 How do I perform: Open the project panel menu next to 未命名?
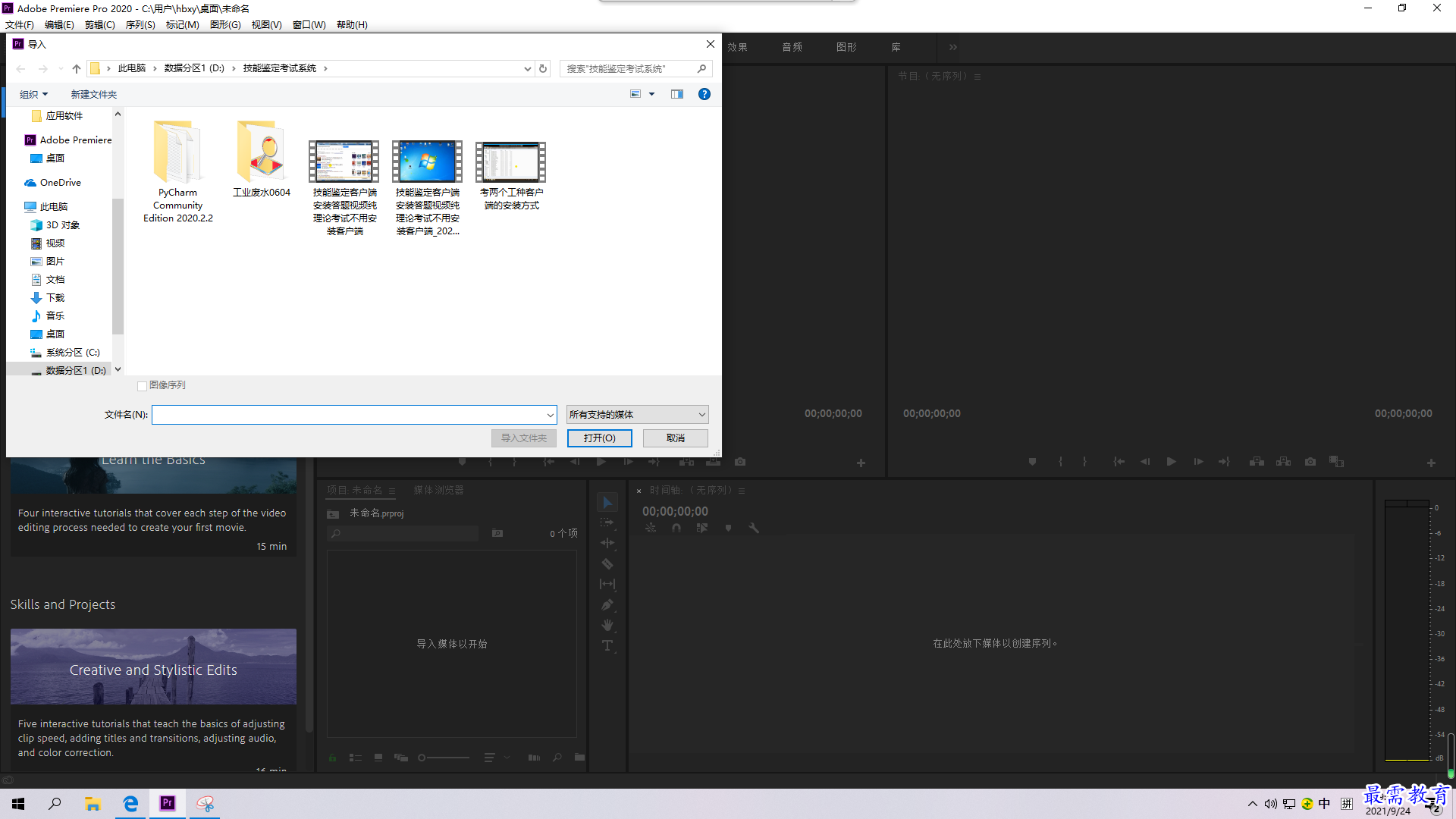[392, 491]
